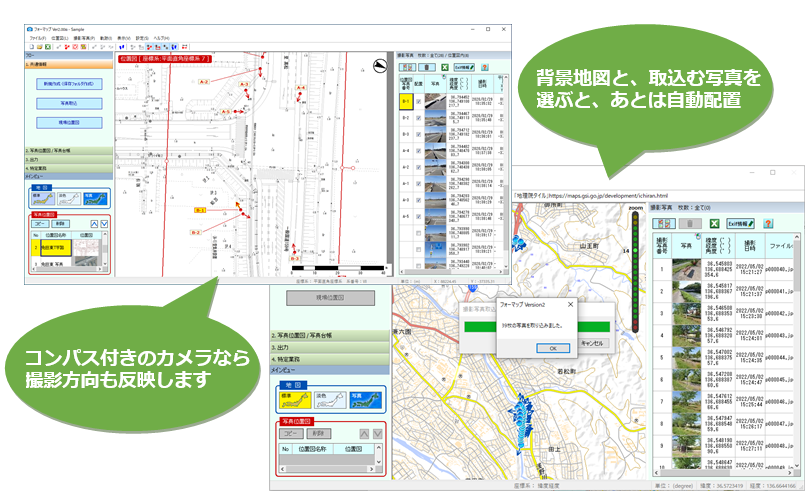810x494 pixels.
Task: Click Exif情報 button in lower window photo panel
Action: coord(741,223)
